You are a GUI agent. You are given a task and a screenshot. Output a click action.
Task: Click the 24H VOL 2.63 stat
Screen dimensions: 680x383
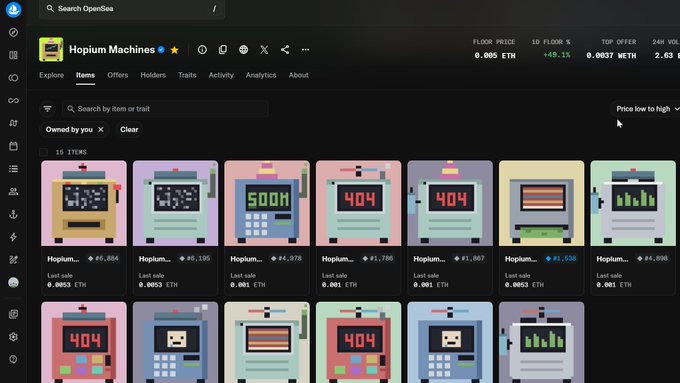click(x=665, y=49)
